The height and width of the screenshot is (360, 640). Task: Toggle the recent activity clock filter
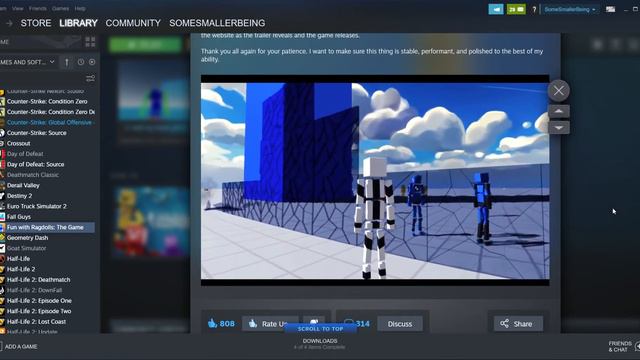coord(81,62)
